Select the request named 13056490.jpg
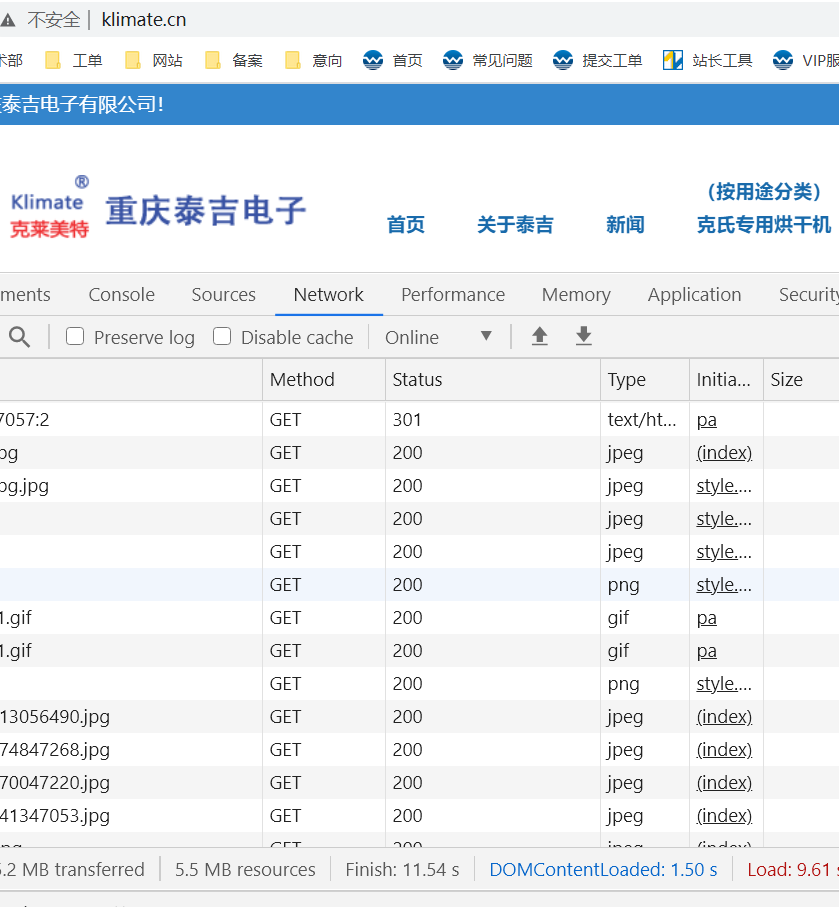The image size is (839, 907). coord(420,717)
